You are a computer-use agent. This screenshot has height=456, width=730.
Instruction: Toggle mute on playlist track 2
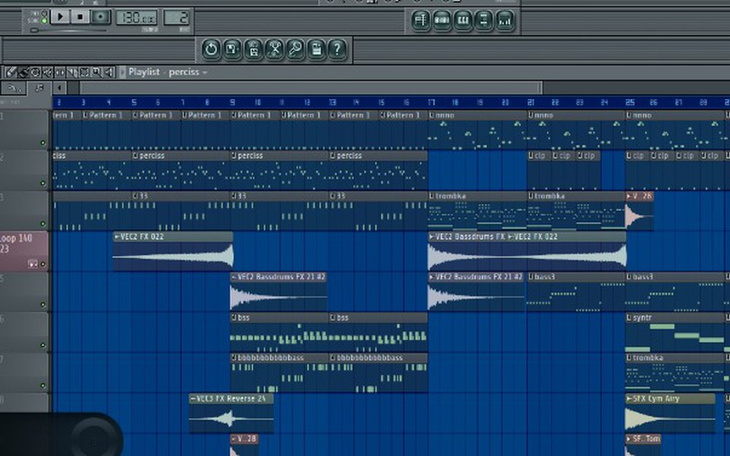[x=43, y=184]
